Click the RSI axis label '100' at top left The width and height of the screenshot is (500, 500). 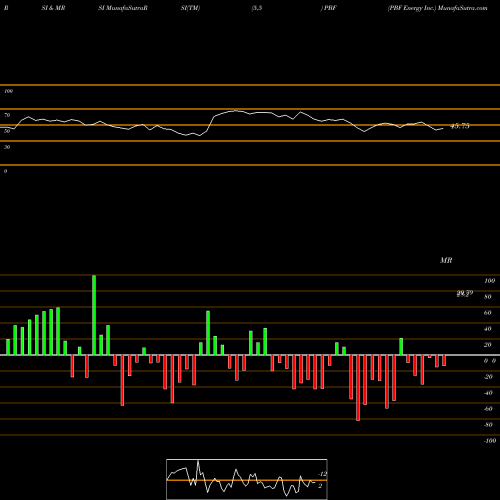8,91
